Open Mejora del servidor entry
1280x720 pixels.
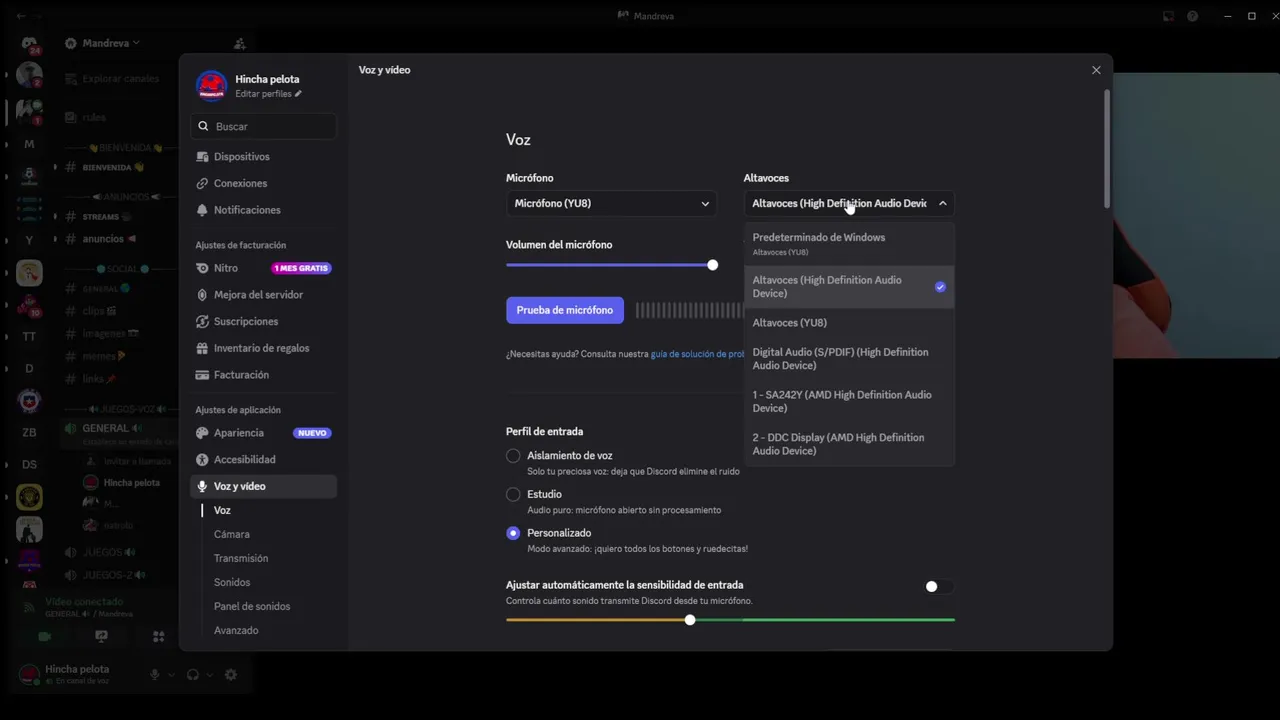pyautogui.click(x=263, y=295)
